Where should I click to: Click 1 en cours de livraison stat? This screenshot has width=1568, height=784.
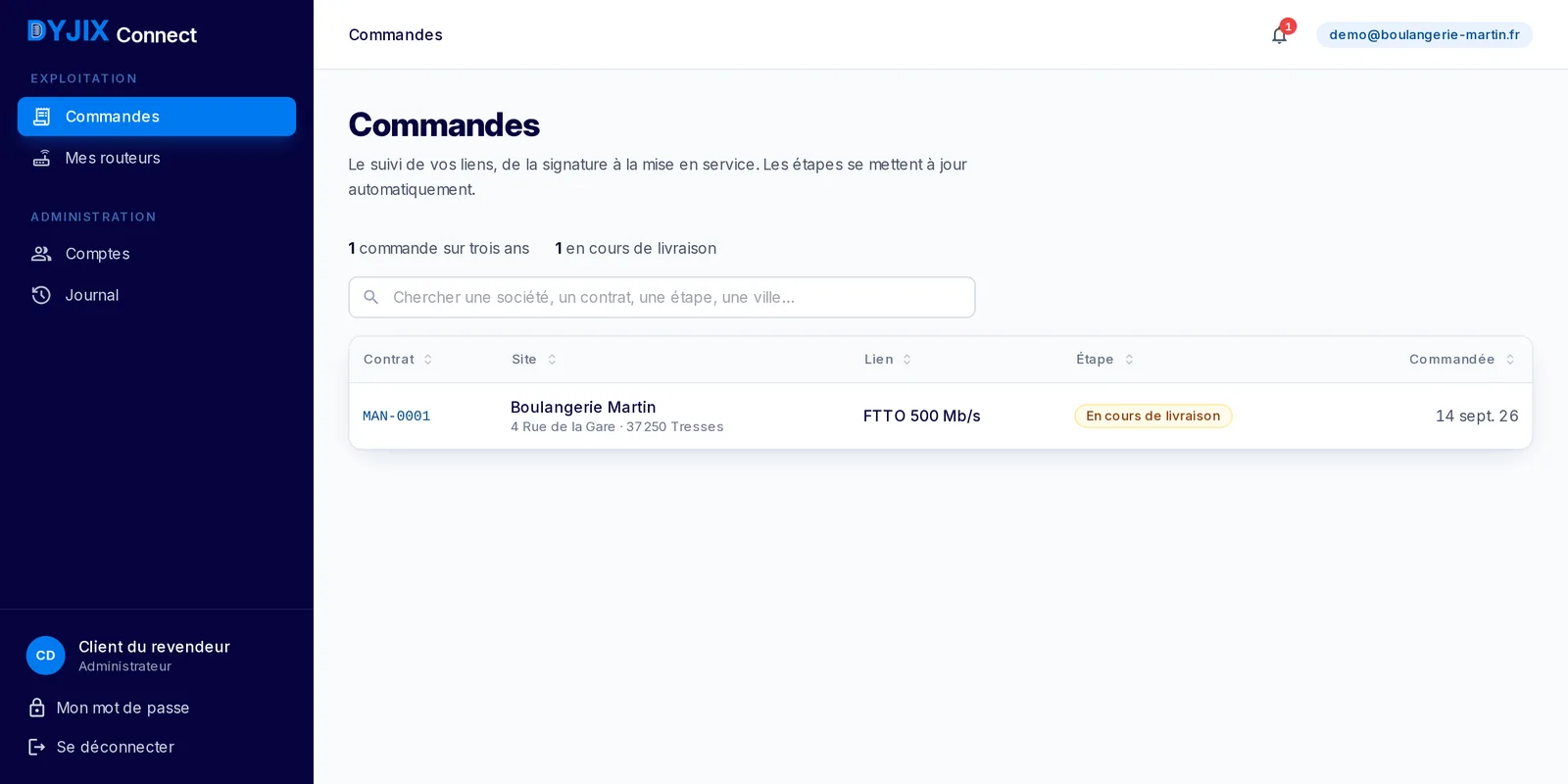(x=635, y=248)
